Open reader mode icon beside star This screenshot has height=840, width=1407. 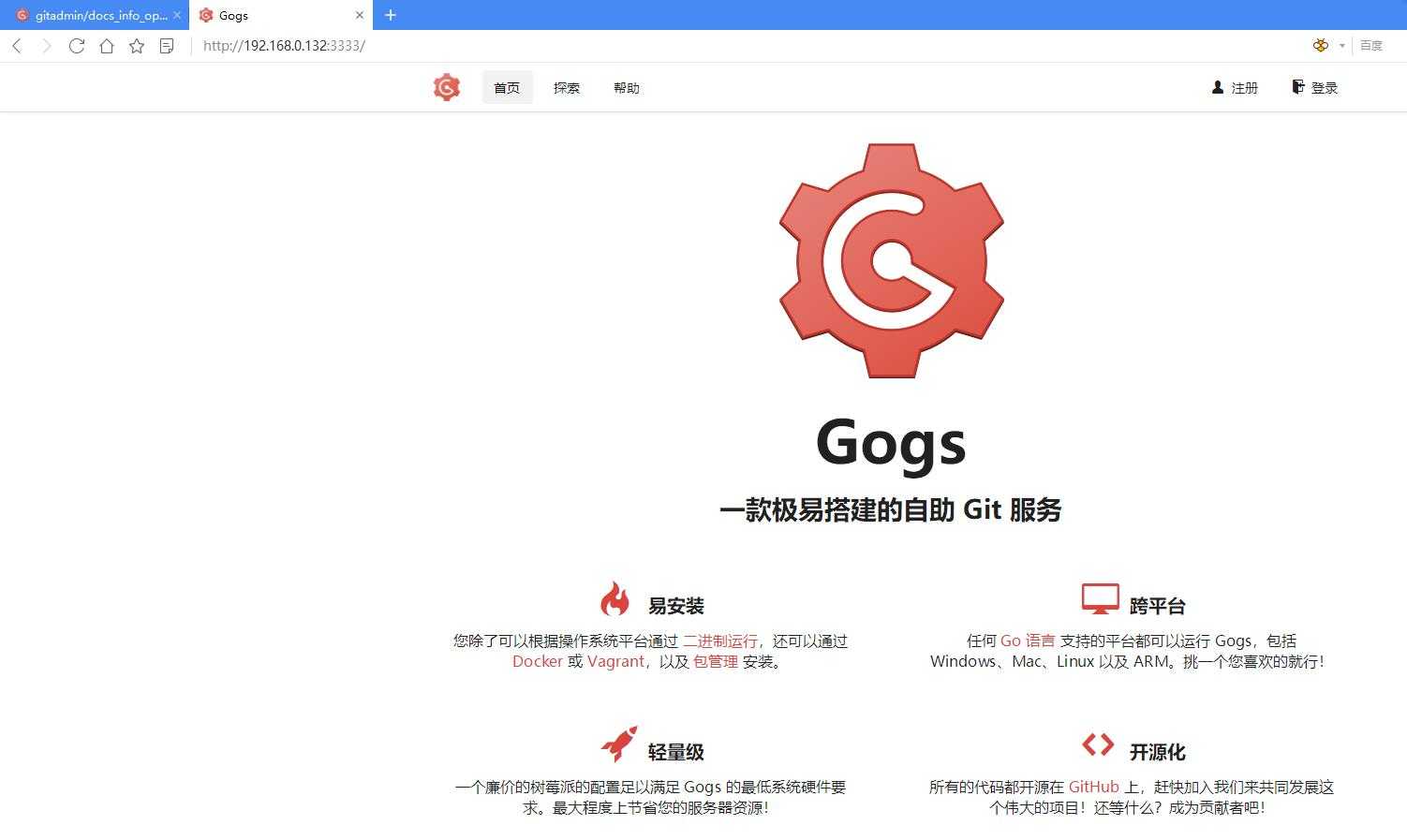167,46
